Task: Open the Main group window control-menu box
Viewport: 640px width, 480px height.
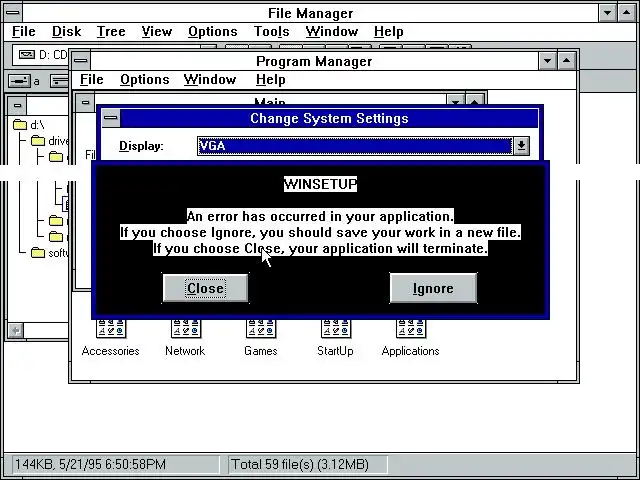Action: (85, 102)
